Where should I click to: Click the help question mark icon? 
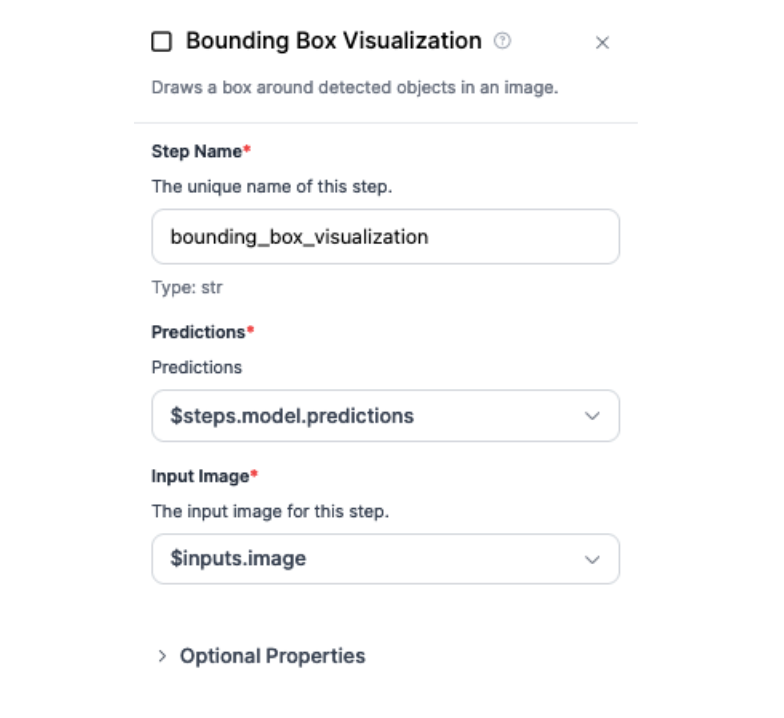click(503, 41)
